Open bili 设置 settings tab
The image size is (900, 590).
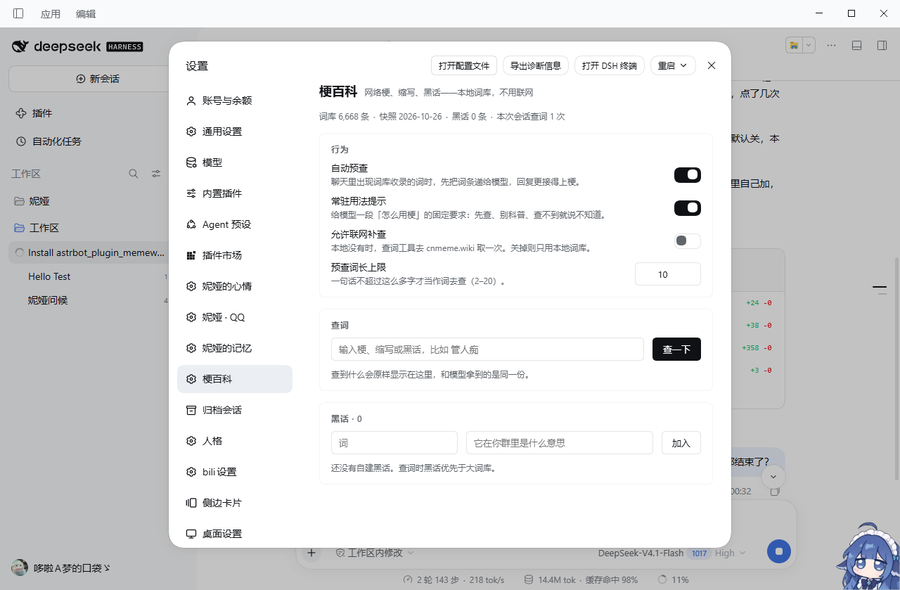(234, 472)
